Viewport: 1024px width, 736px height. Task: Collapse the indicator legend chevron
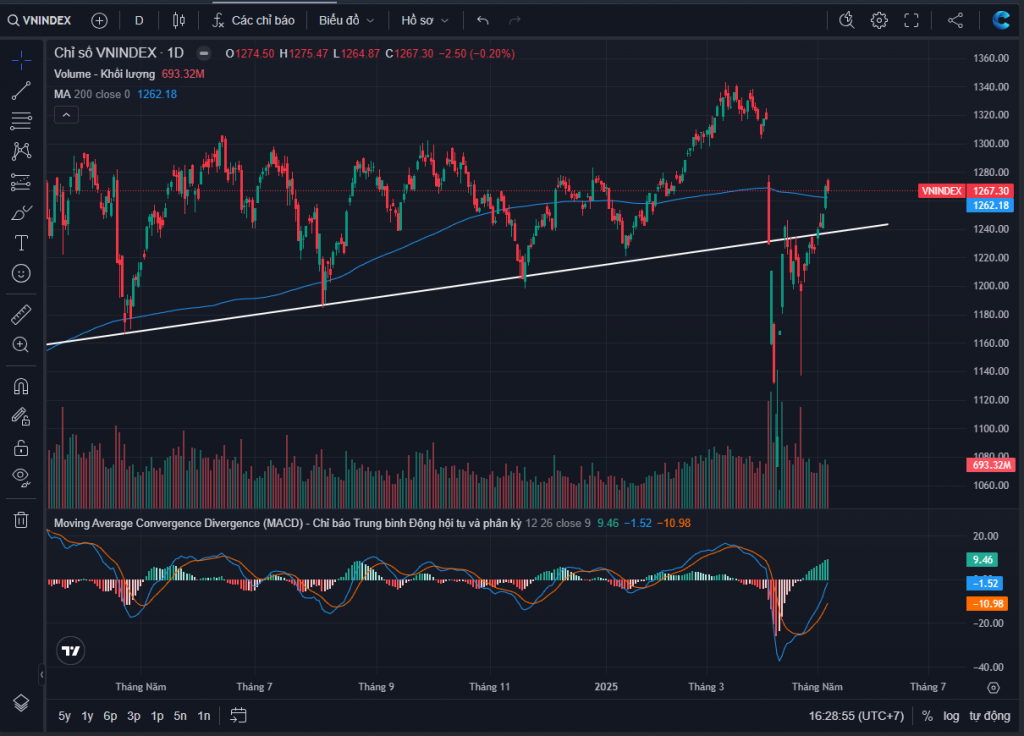pos(66,116)
